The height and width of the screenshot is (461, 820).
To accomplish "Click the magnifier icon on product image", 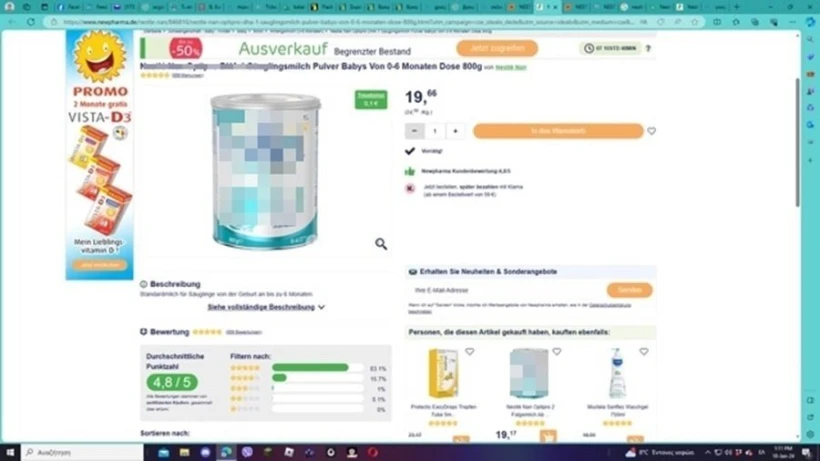I will (381, 244).
